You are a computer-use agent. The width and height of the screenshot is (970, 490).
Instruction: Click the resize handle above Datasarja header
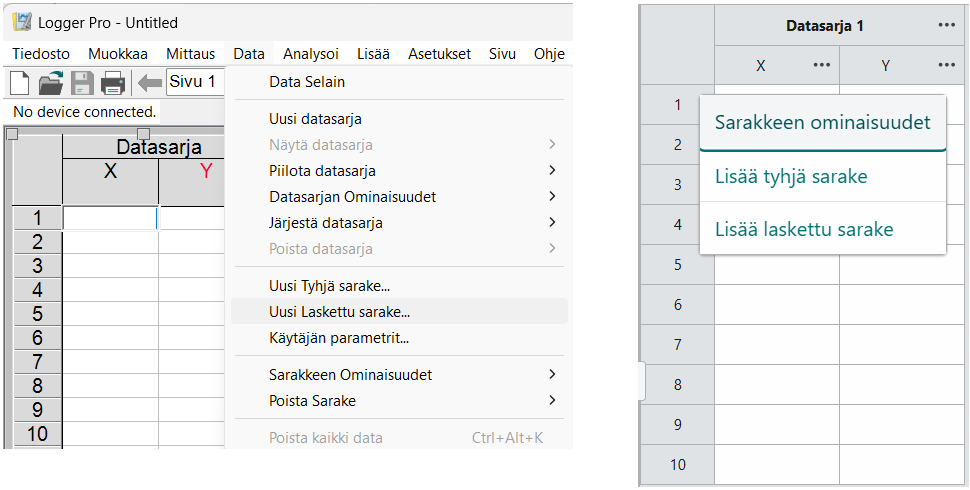tap(144, 134)
